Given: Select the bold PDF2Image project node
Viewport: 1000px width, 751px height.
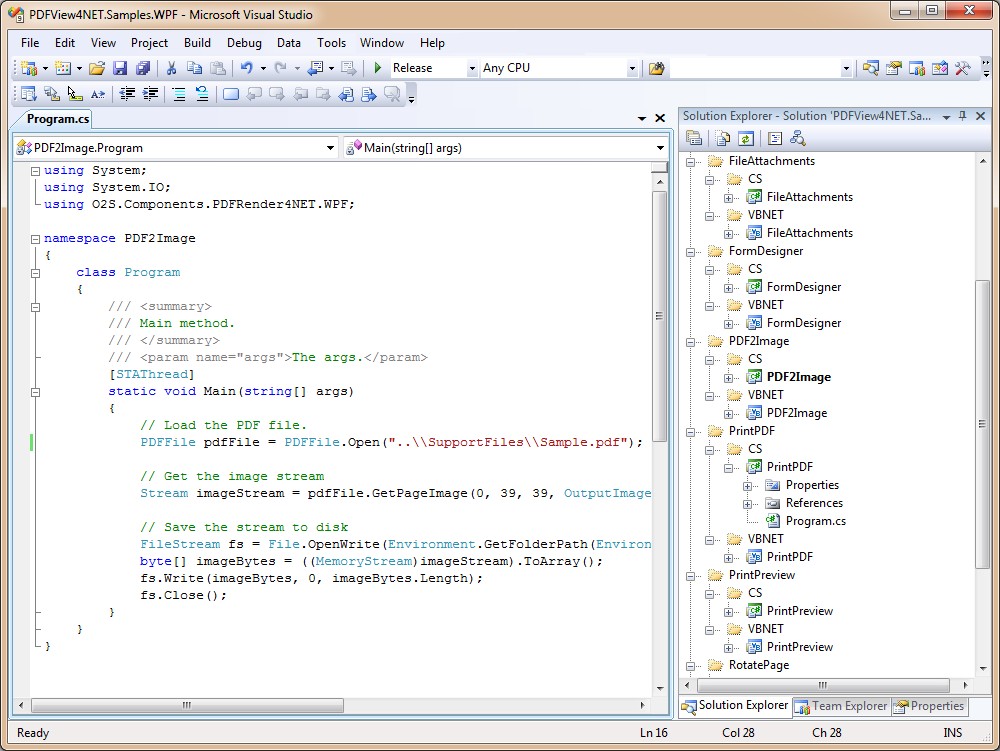Looking at the screenshot, I should point(798,377).
